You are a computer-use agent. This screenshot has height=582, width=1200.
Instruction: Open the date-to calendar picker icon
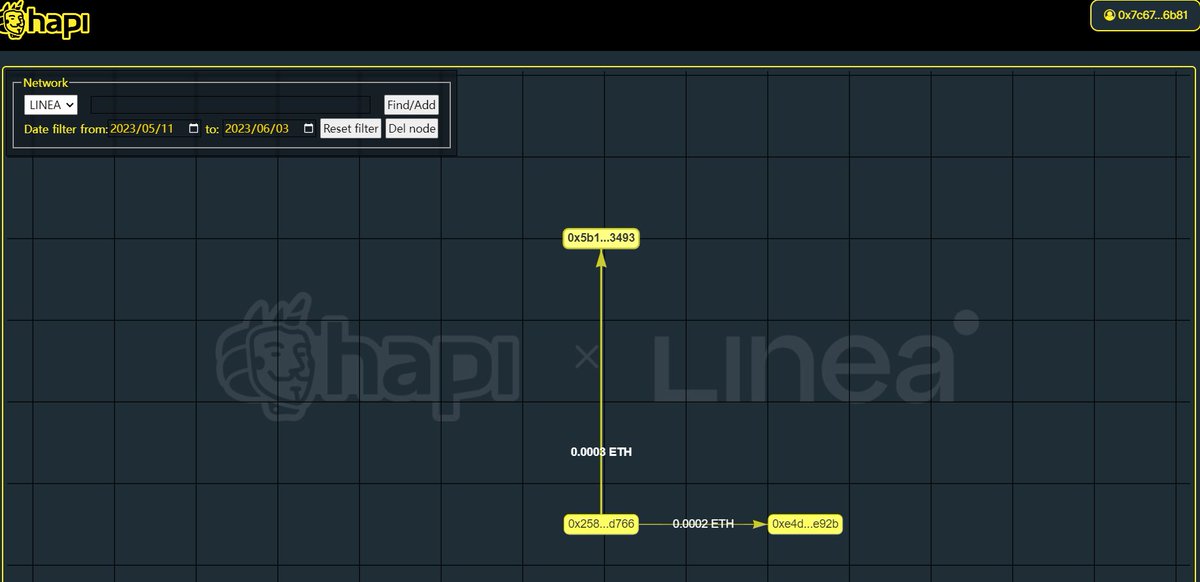click(x=308, y=129)
